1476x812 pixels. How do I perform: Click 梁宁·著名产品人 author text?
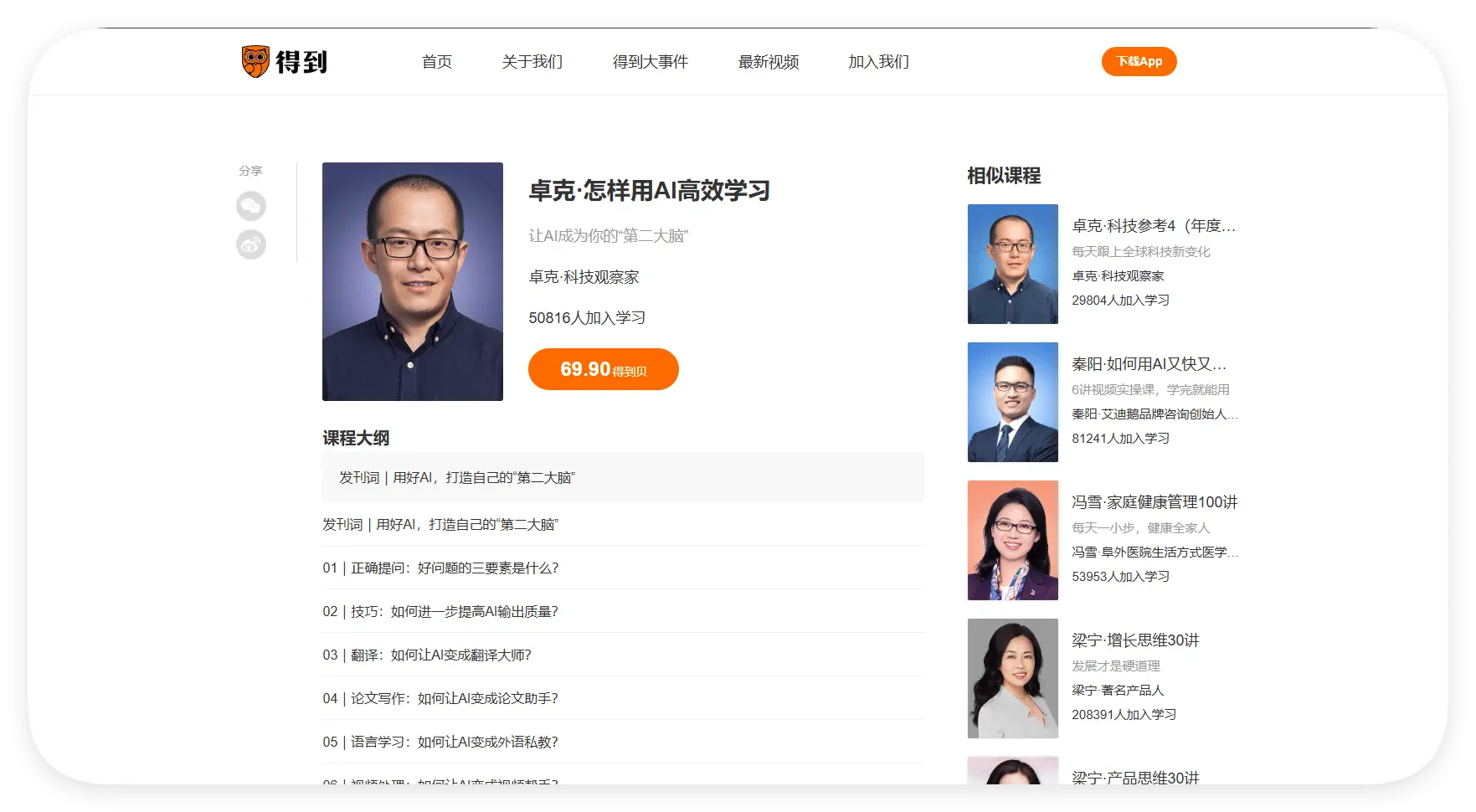point(1119,691)
